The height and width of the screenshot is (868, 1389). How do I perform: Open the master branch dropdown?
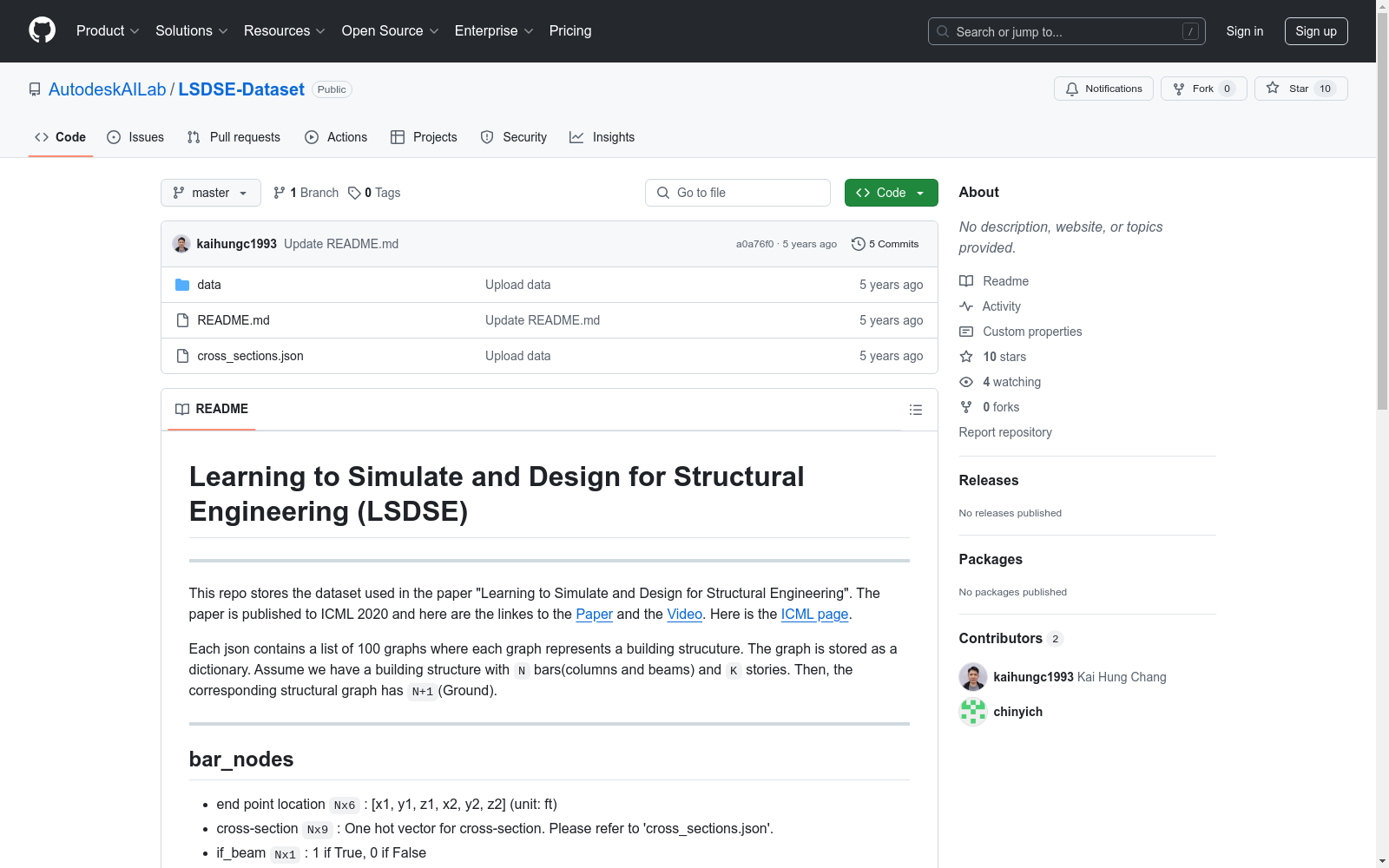(x=211, y=193)
